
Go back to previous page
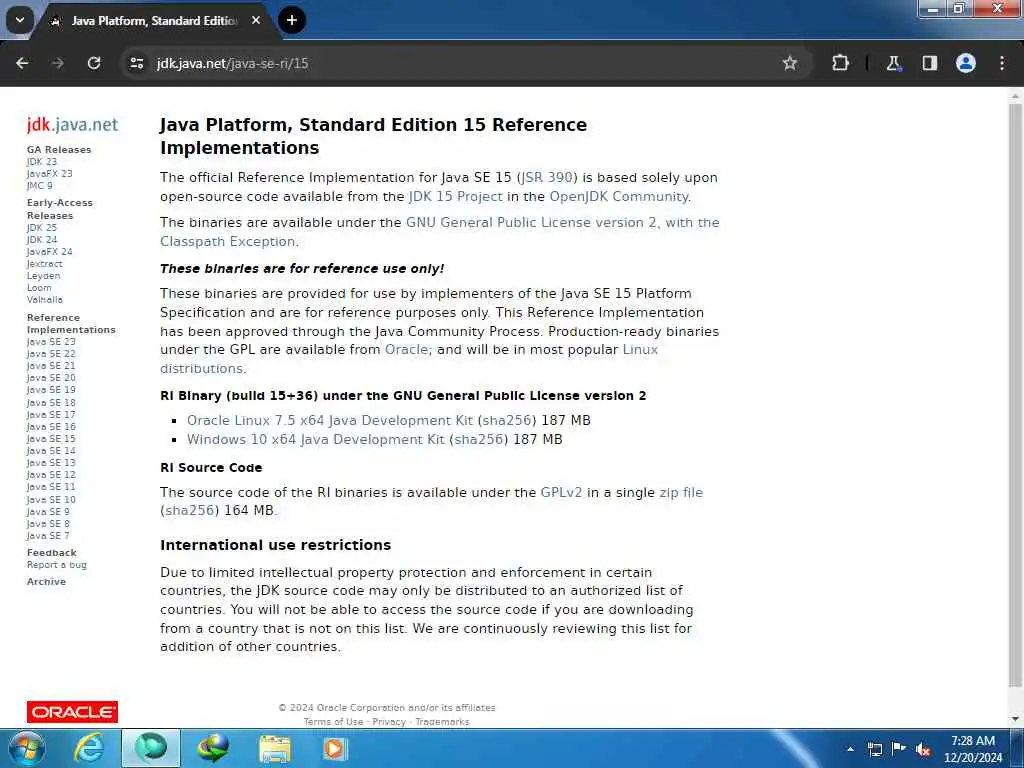point(22,63)
